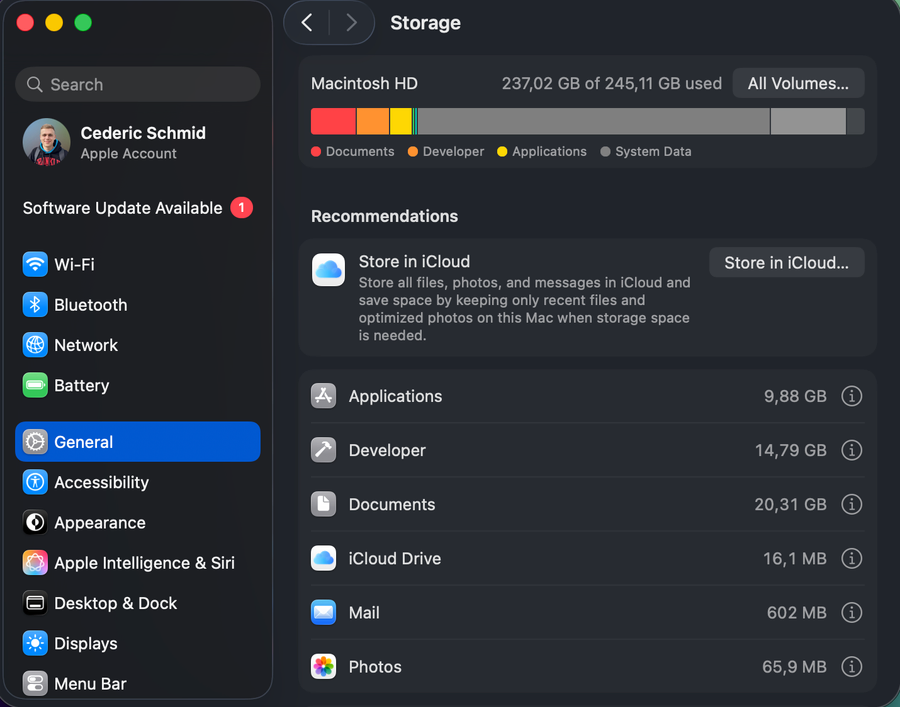The height and width of the screenshot is (707, 900).
Task: Open Software Update Available notice
Action: [x=138, y=208]
